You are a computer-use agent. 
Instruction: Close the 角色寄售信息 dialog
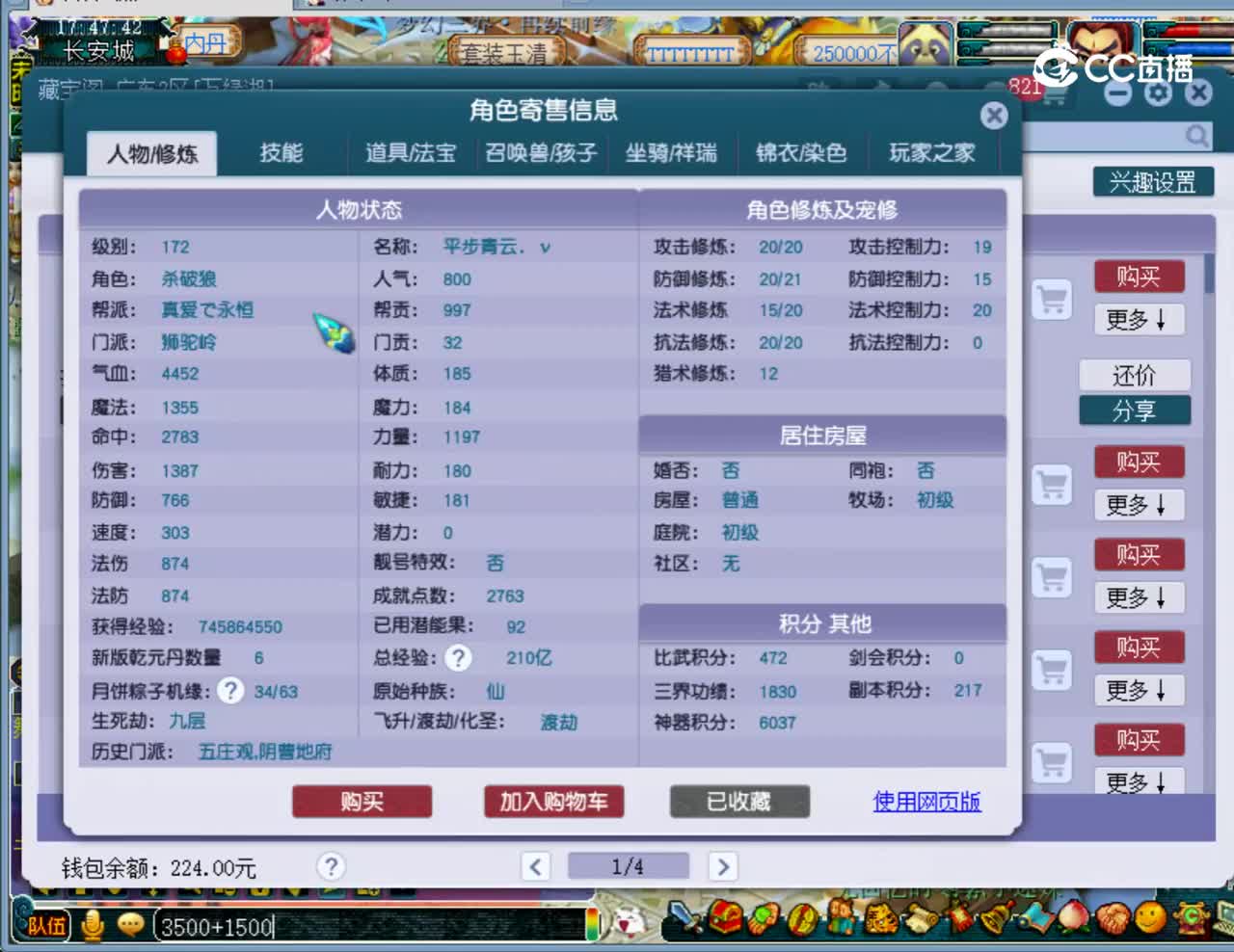coord(994,116)
